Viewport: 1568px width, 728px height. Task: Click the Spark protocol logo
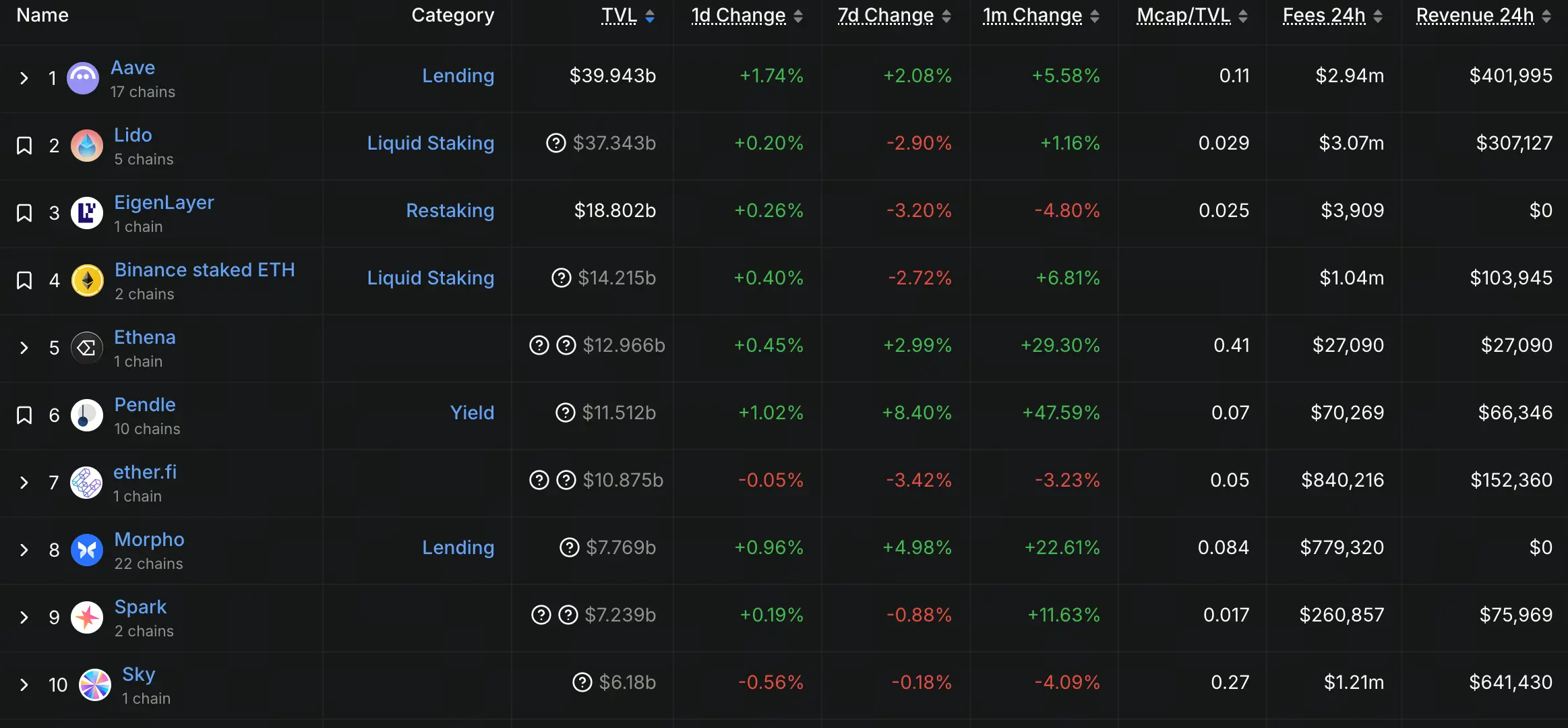[x=87, y=617]
